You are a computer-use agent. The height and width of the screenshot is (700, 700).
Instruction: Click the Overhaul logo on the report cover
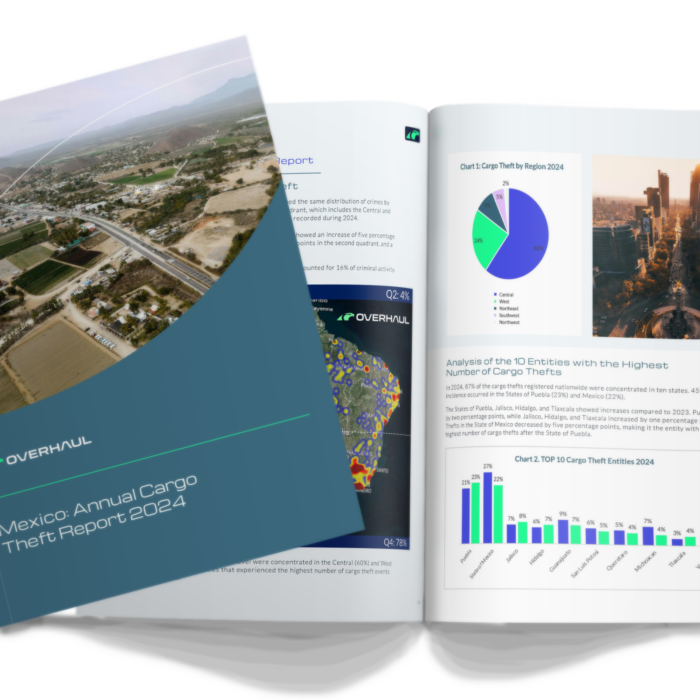(x=45, y=451)
